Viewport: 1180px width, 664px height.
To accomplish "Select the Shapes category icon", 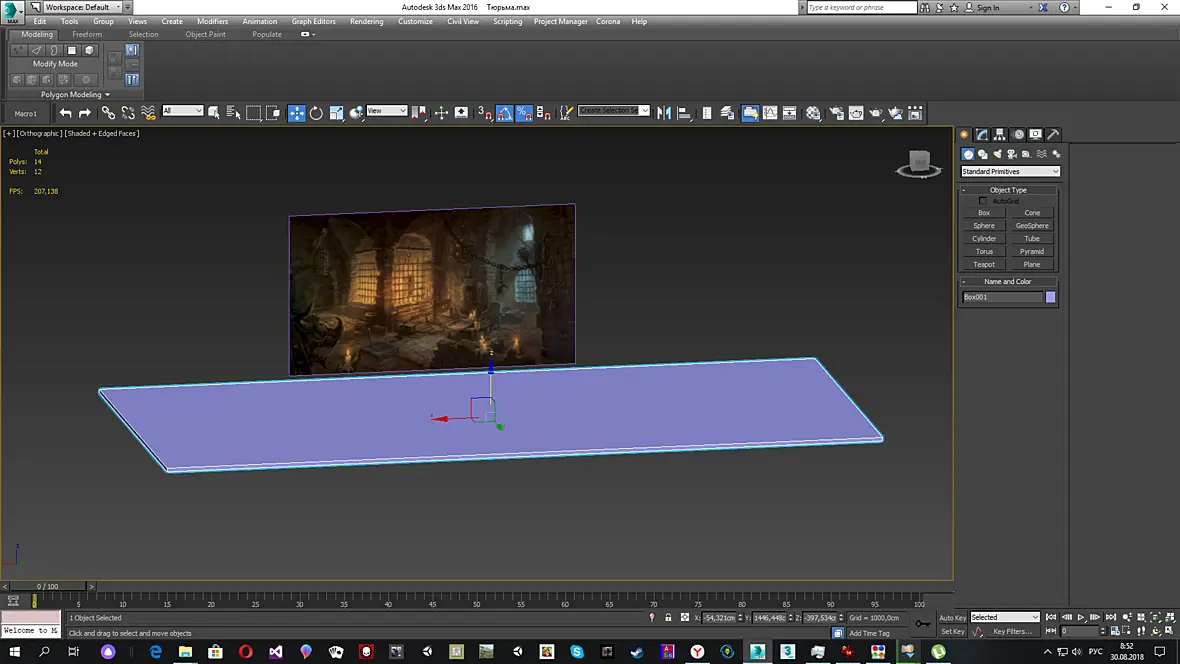I will 983,154.
